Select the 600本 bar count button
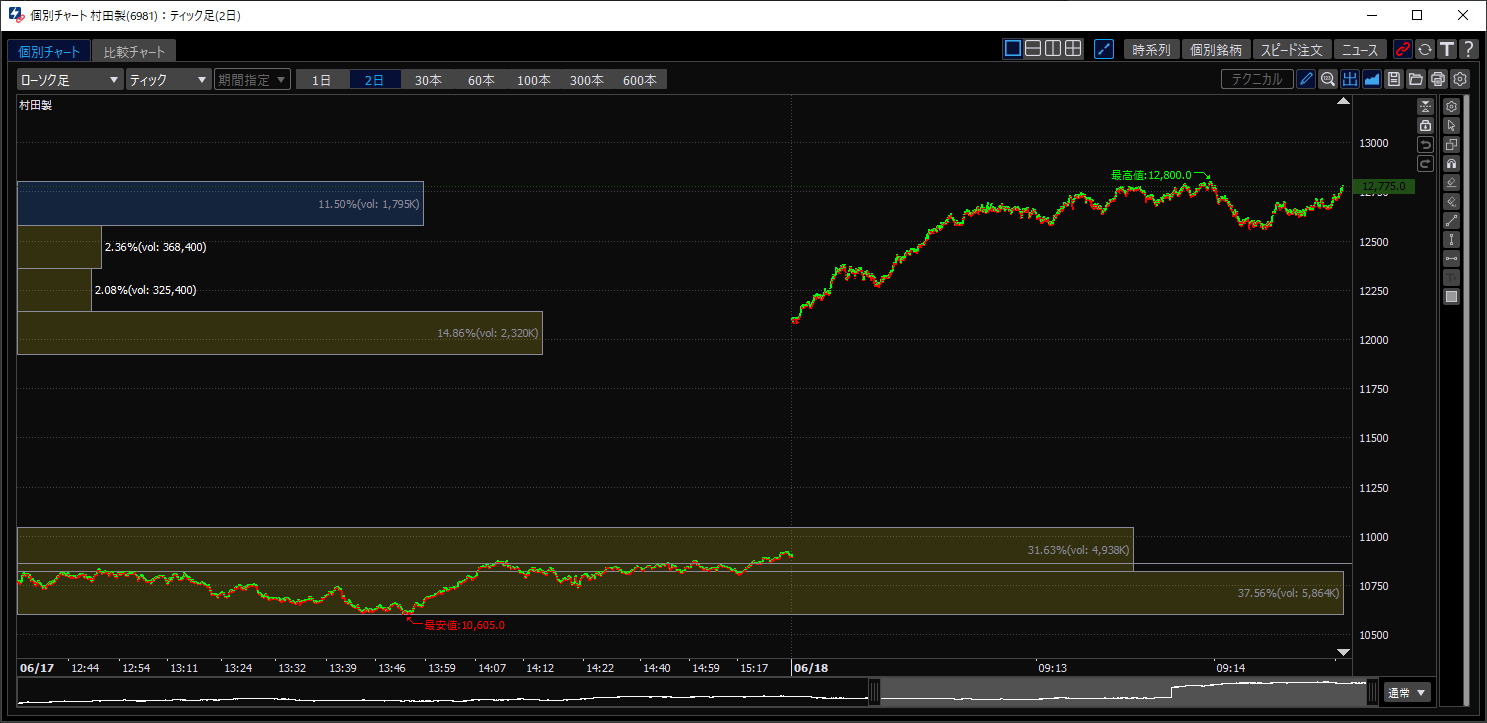Image resolution: width=1487 pixels, height=723 pixels. click(x=640, y=80)
